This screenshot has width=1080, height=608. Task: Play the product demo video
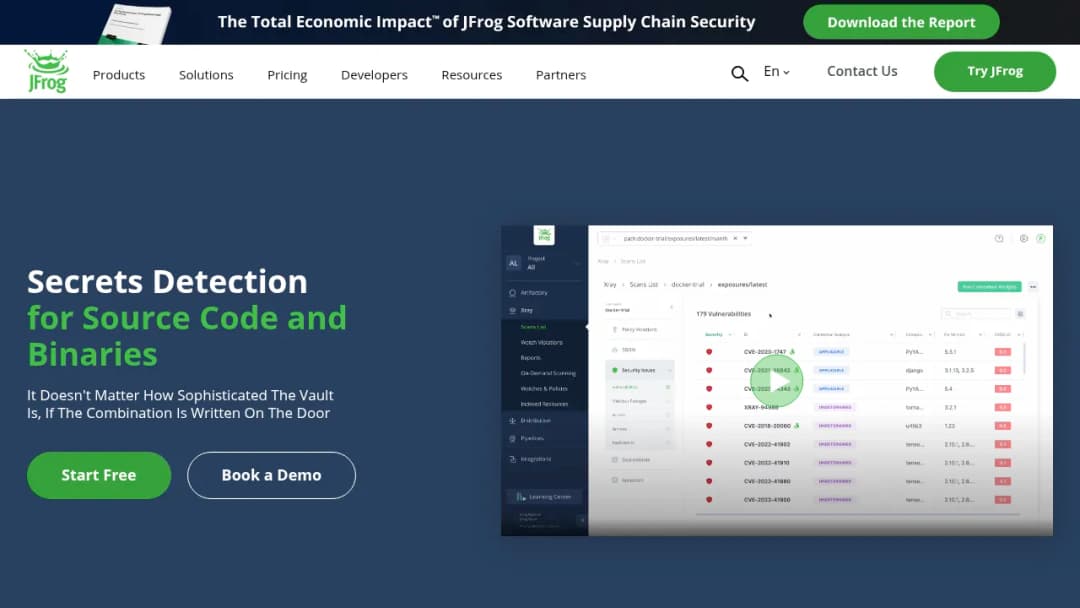pos(776,381)
